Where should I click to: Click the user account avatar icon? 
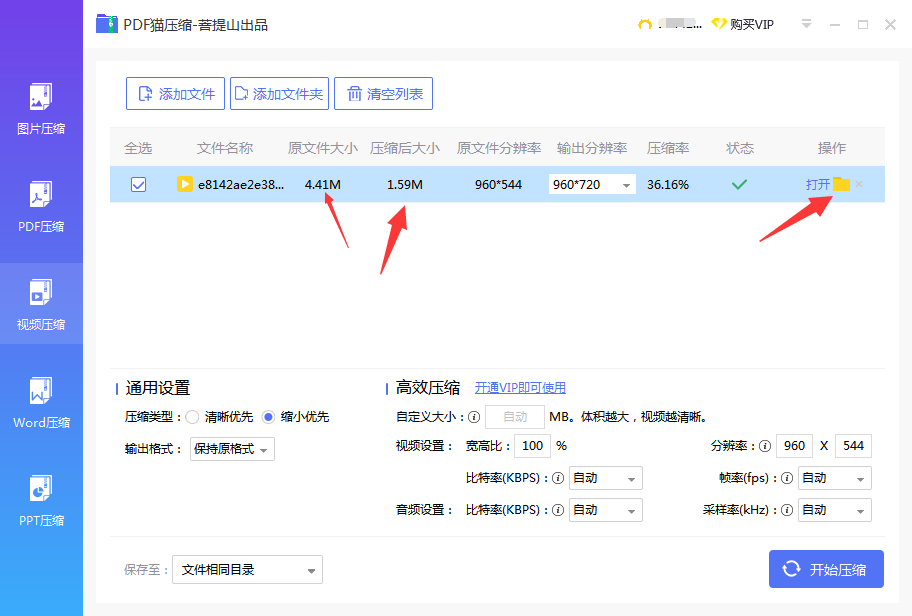tap(644, 24)
